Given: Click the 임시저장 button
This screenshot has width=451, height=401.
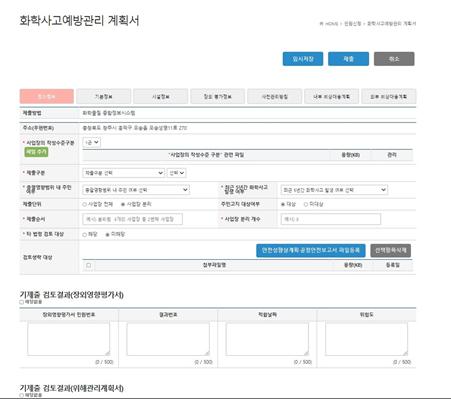Looking at the screenshot, I should point(303,59).
